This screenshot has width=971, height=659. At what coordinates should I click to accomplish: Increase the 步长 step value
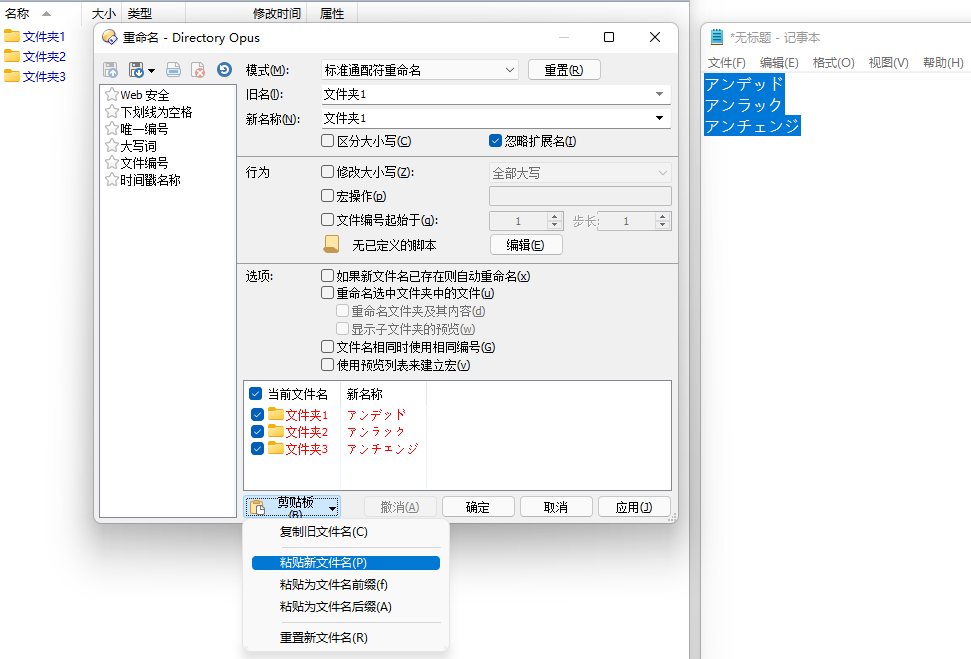click(663, 216)
